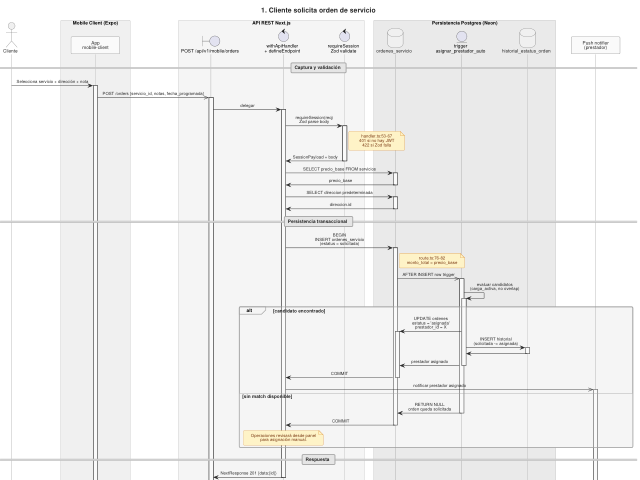Click the '[candidato encontrado]' guard condition

(x=299, y=311)
